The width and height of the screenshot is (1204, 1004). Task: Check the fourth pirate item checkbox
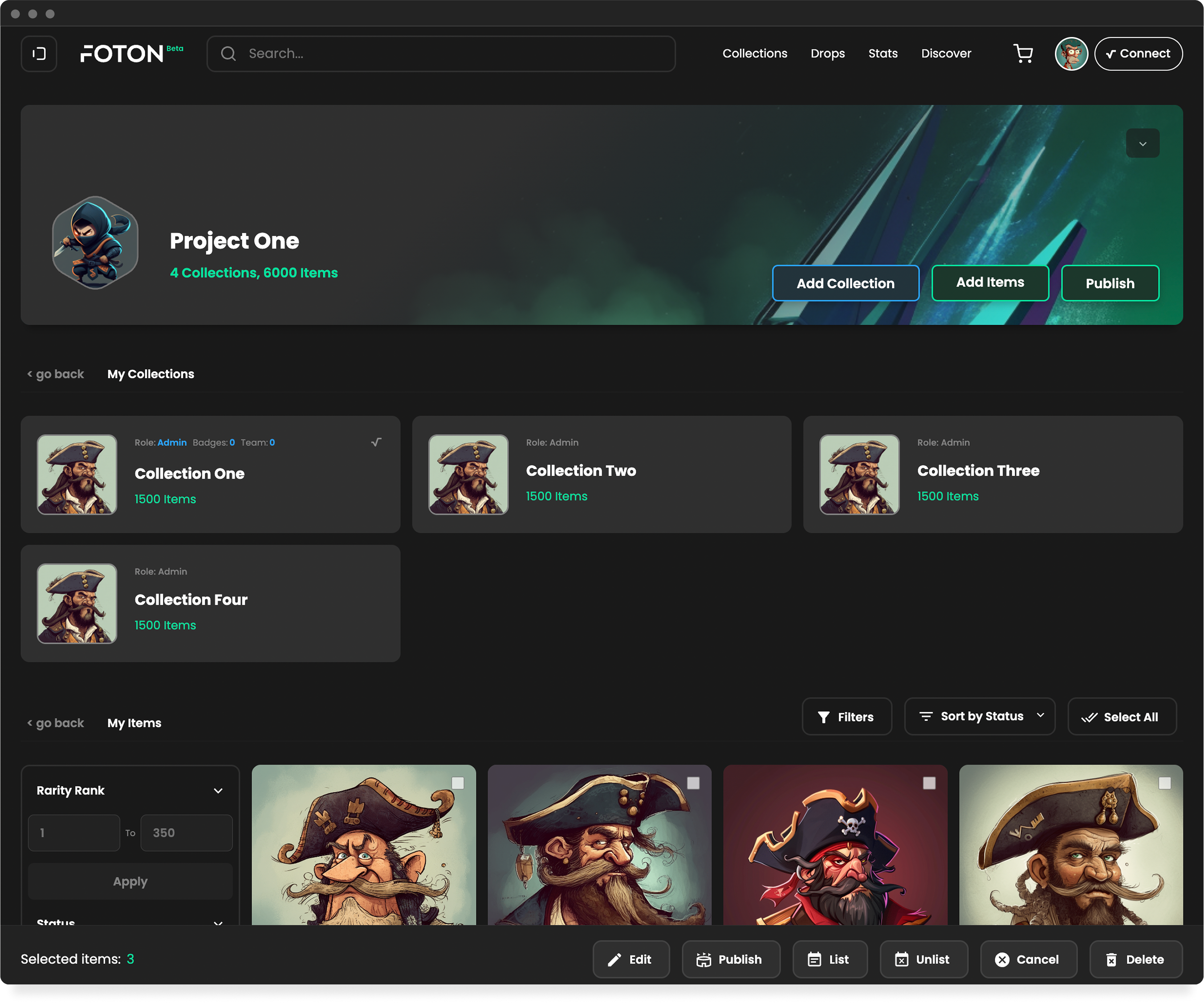1164,783
